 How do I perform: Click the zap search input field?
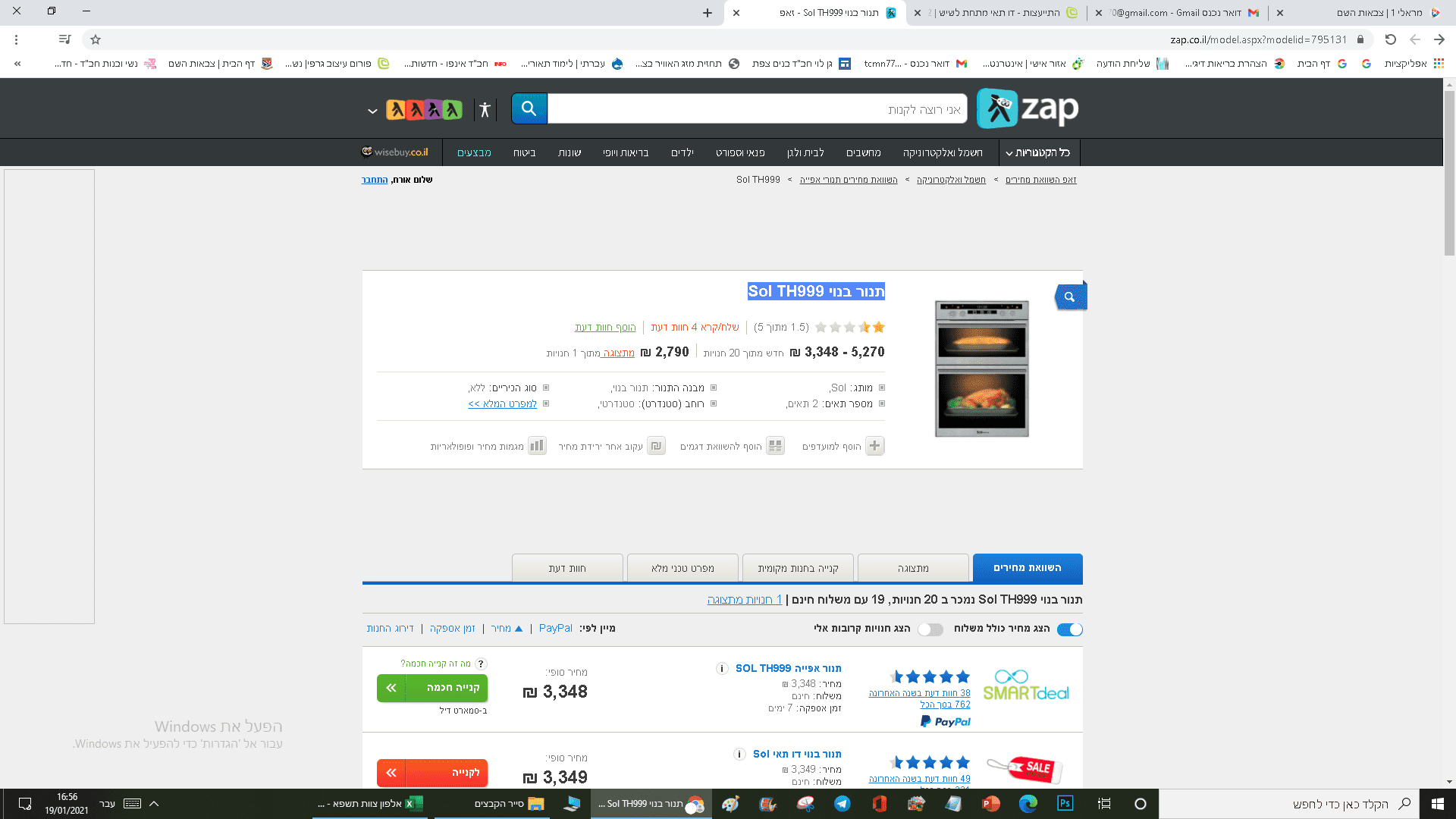[757, 109]
